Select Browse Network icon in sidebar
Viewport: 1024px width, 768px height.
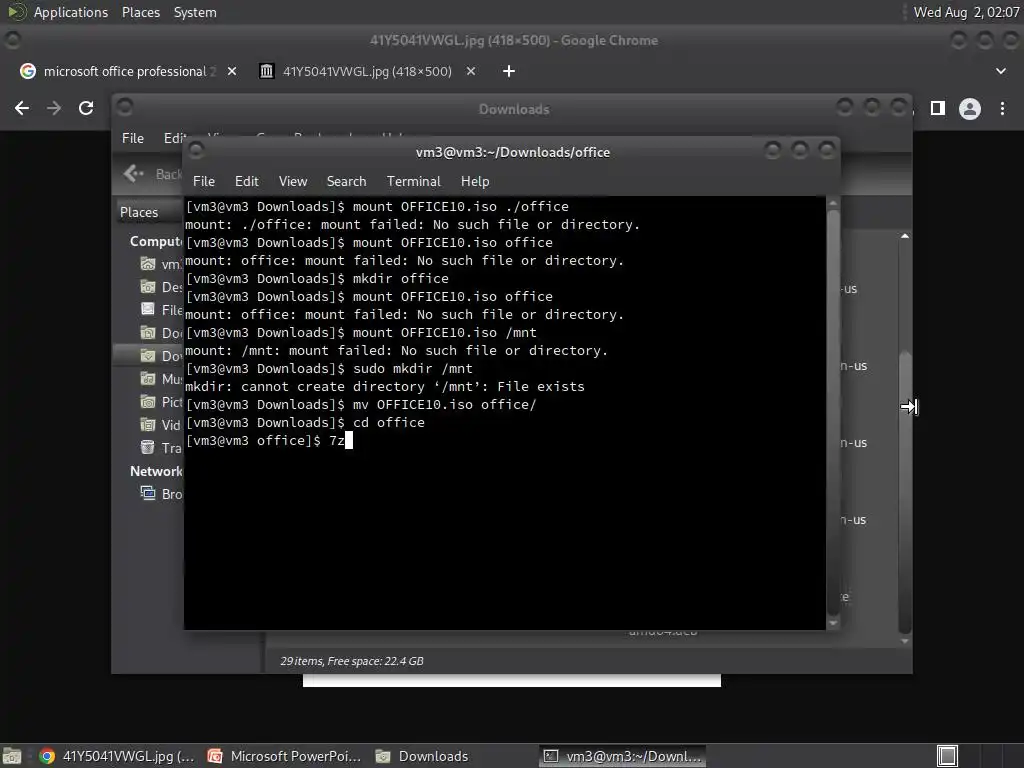[148, 494]
